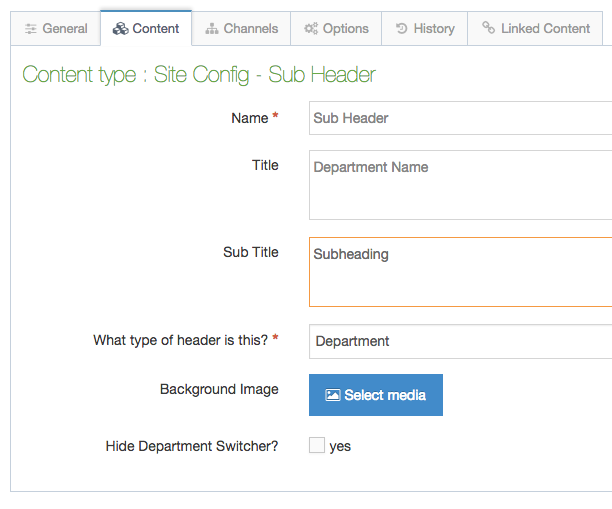Open the header type dropdown showing Department
This screenshot has width=612, height=509.
click(461, 341)
